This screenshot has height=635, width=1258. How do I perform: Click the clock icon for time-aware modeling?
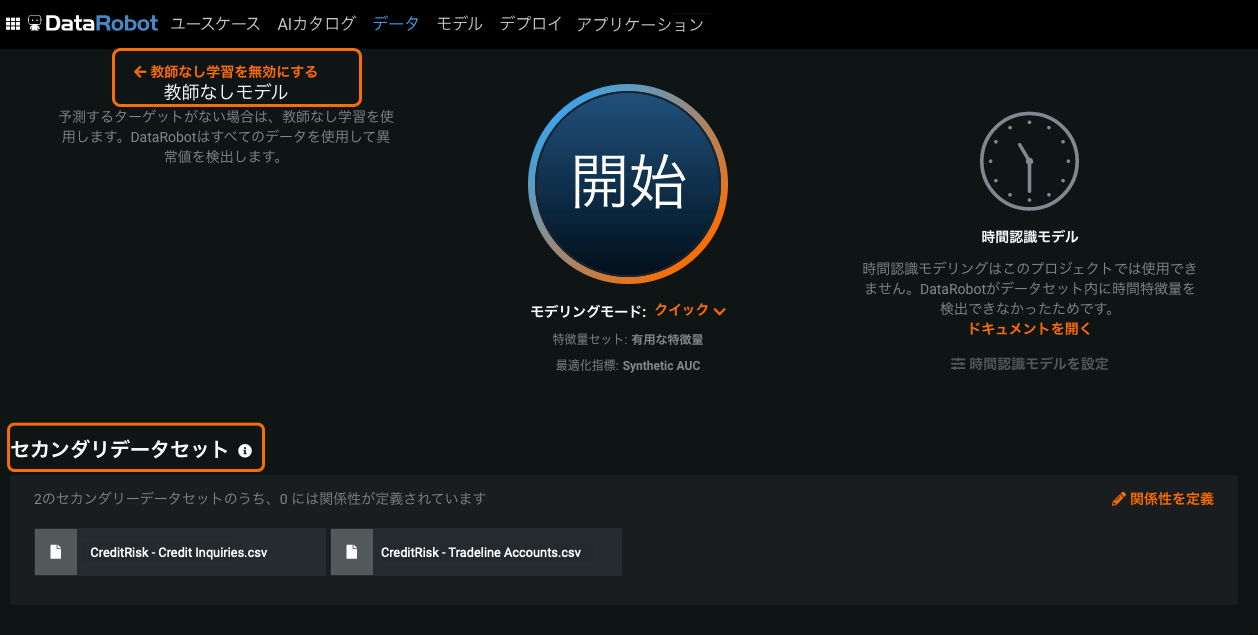pyautogui.click(x=1029, y=161)
